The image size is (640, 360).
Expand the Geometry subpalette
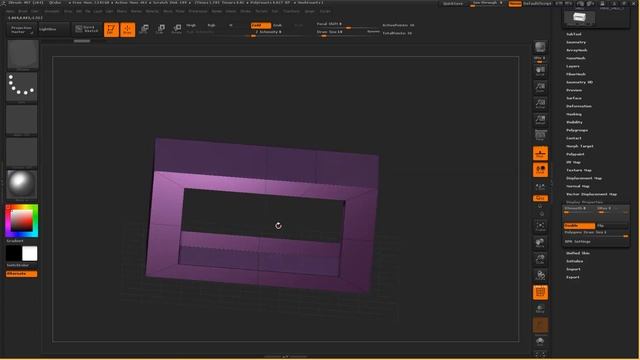pyautogui.click(x=576, y=42)
